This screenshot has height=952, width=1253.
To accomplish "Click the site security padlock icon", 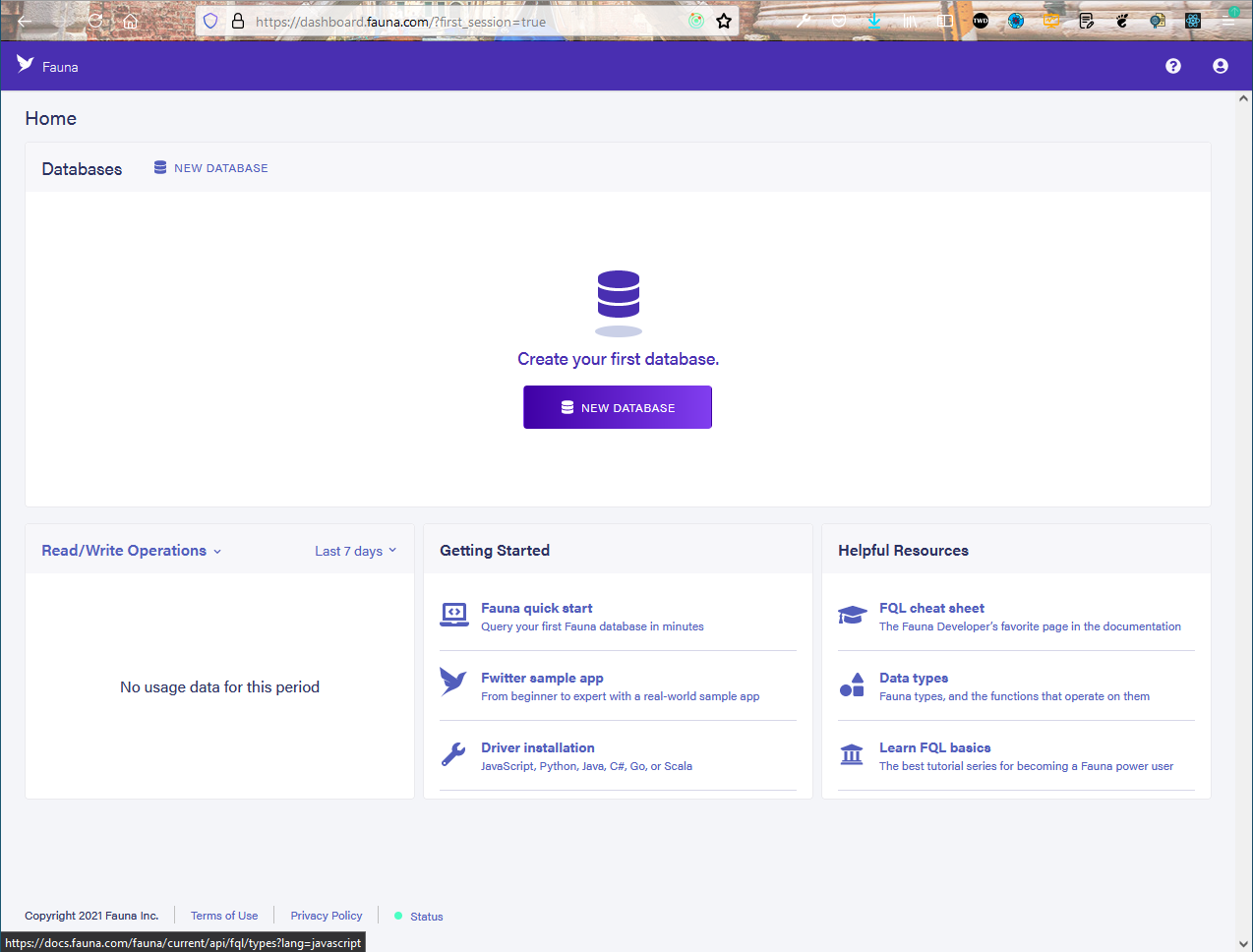I will [237, 21].
